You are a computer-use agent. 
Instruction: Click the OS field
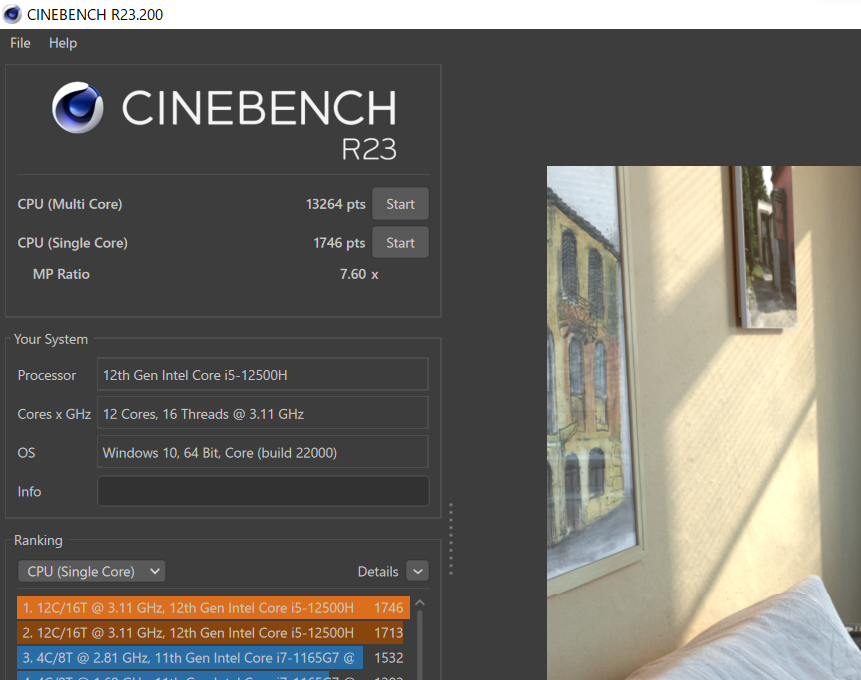262,452
